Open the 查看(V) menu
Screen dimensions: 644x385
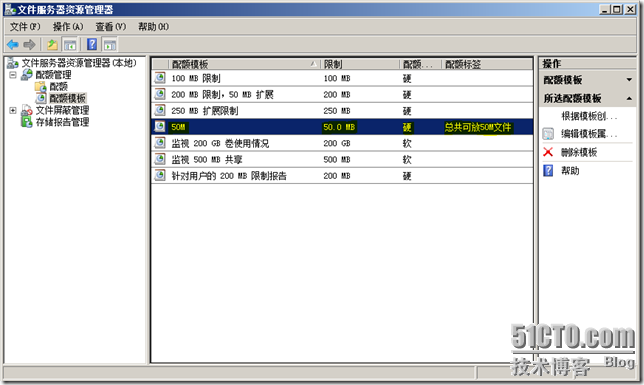point(111,27)
